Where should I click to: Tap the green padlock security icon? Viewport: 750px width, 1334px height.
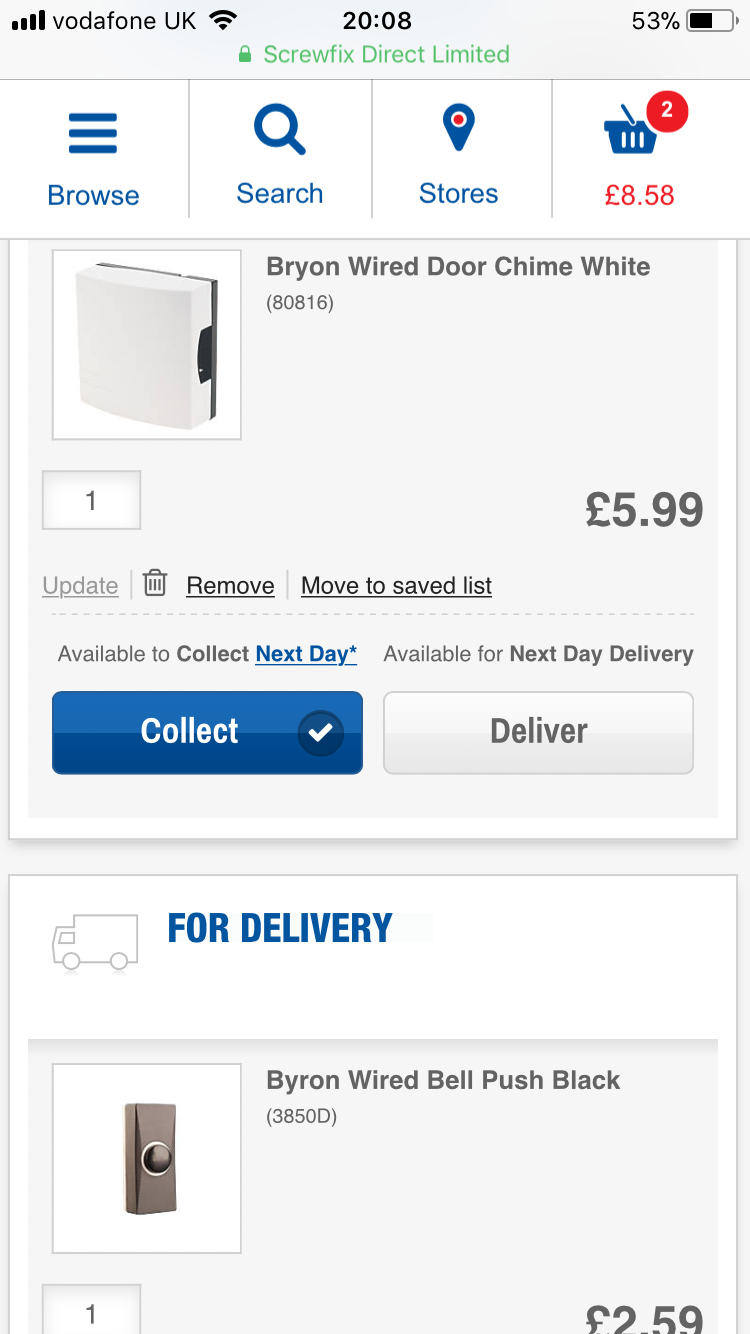pos(245,55)
